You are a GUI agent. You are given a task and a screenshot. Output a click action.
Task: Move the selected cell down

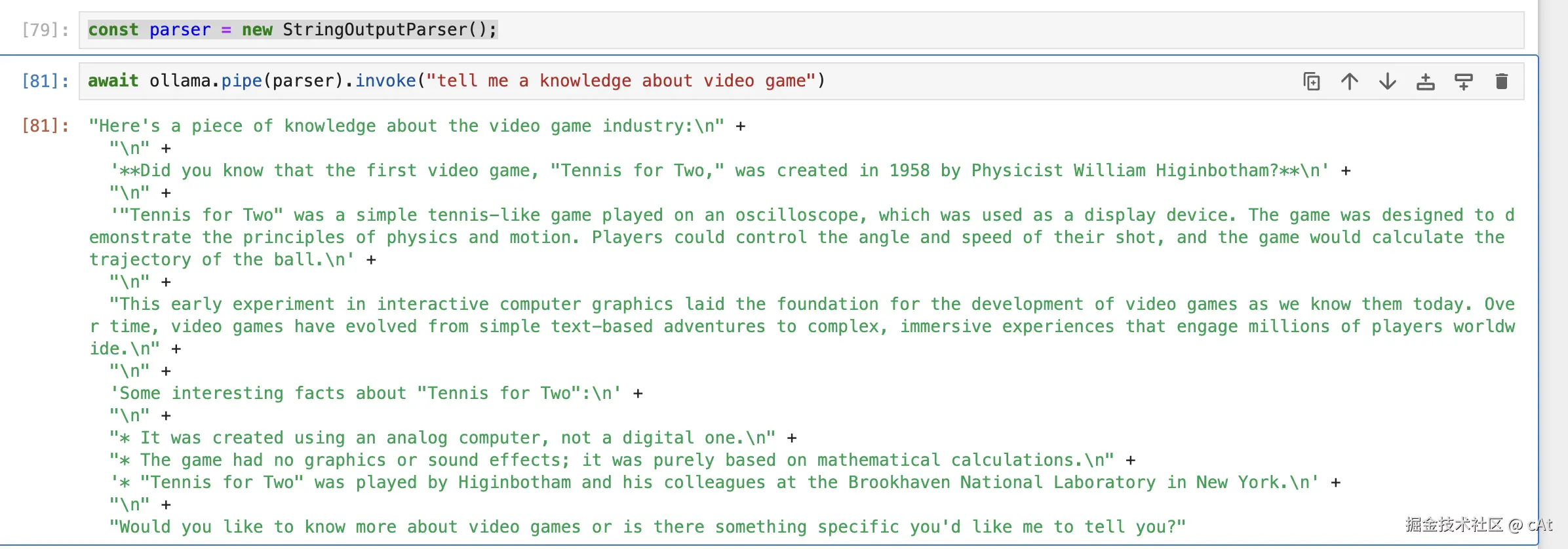pyautogui.click(x=1387, y=81)
